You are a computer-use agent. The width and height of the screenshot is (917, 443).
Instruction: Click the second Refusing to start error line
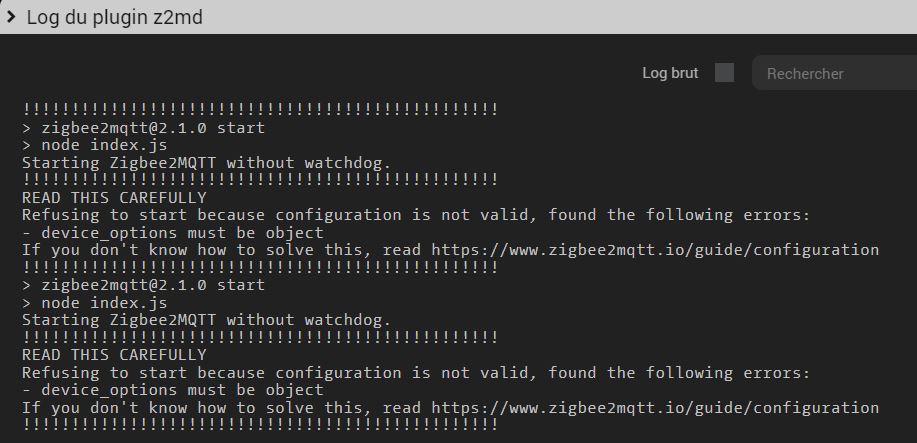(416, 373)
